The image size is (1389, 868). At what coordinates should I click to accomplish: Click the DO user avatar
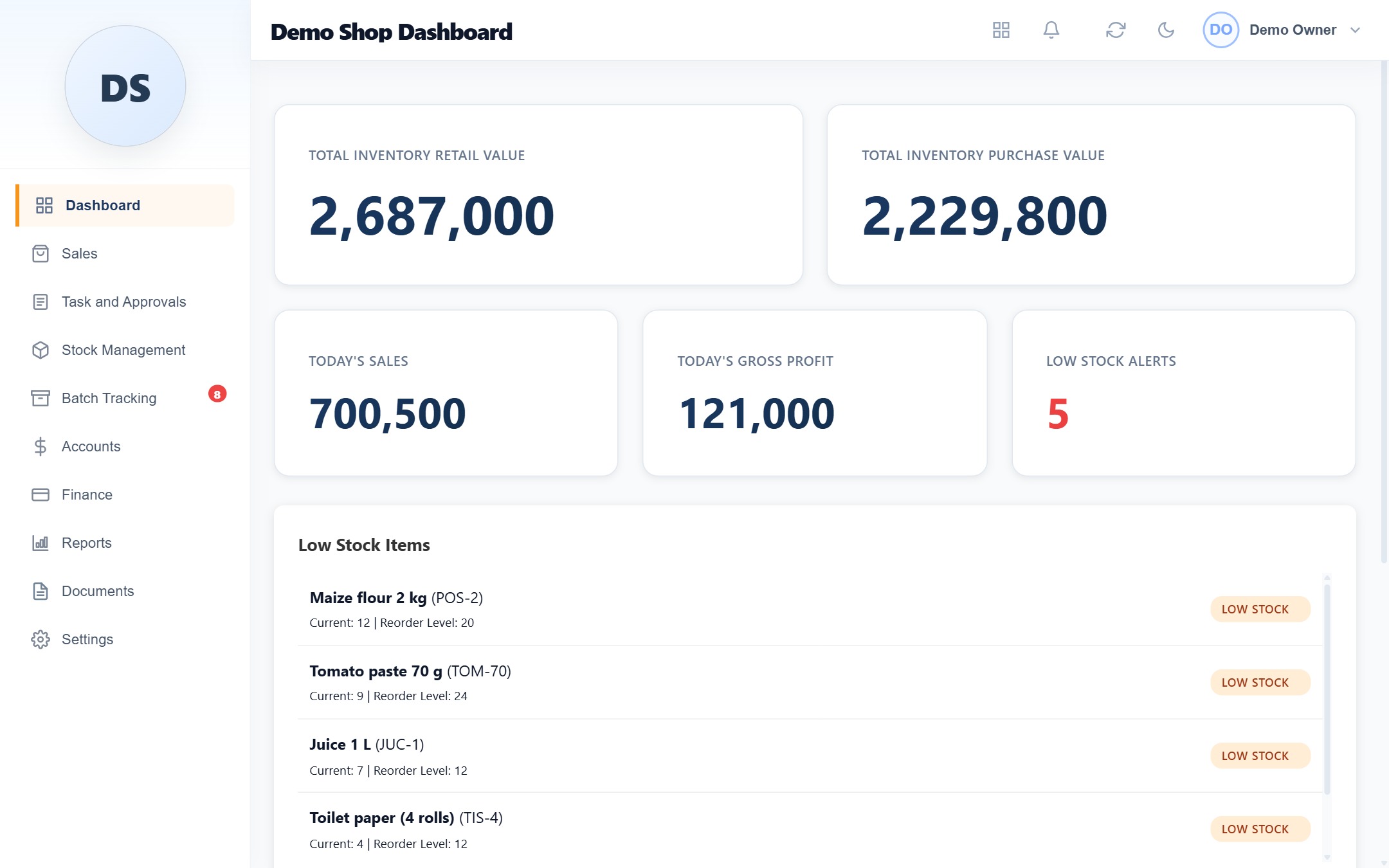[1221, 30]
